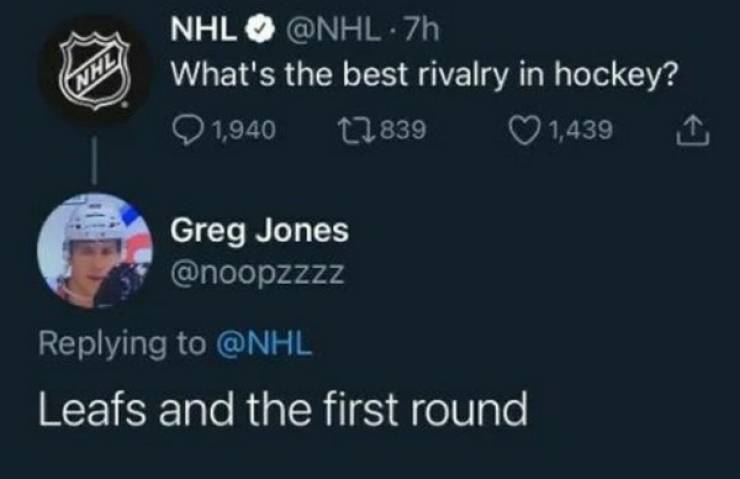Open the share icon on NHL tweet
This screenshot has width=740, height=479.
694,128
